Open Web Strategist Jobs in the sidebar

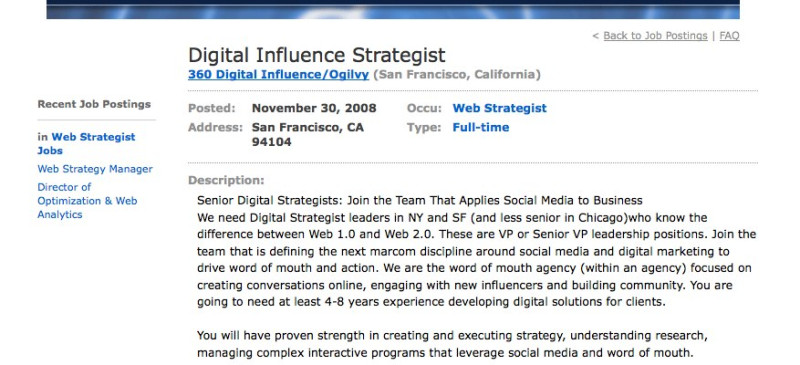click(x=86, y=143)
